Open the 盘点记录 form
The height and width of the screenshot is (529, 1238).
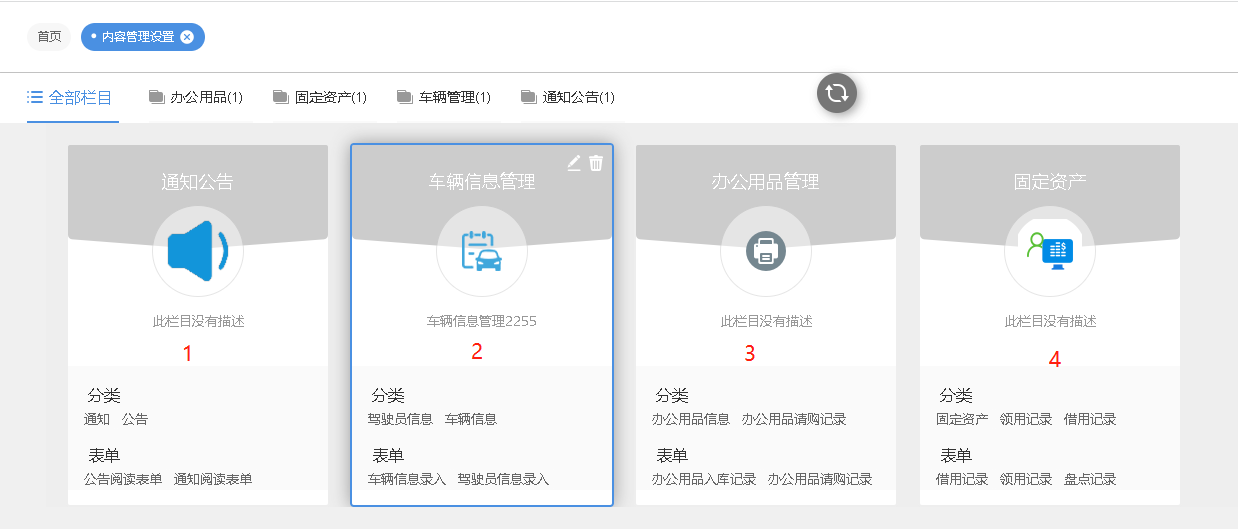click(x=1090, y=479)
